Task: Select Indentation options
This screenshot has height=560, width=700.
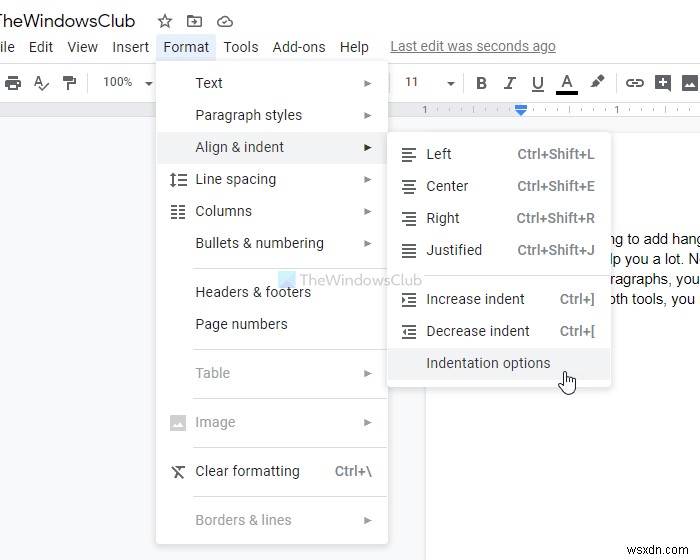Action: coord(499,364)
